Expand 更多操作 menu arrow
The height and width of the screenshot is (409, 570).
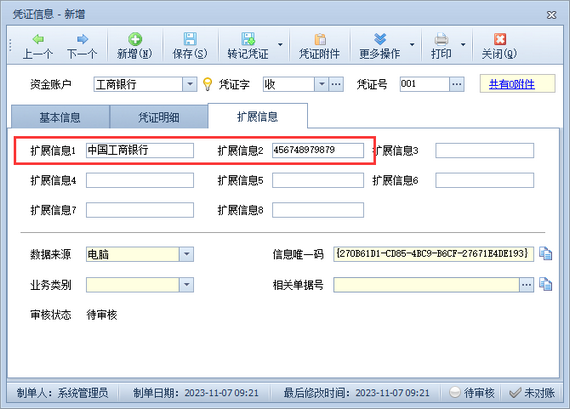click(x=412, y=45)
